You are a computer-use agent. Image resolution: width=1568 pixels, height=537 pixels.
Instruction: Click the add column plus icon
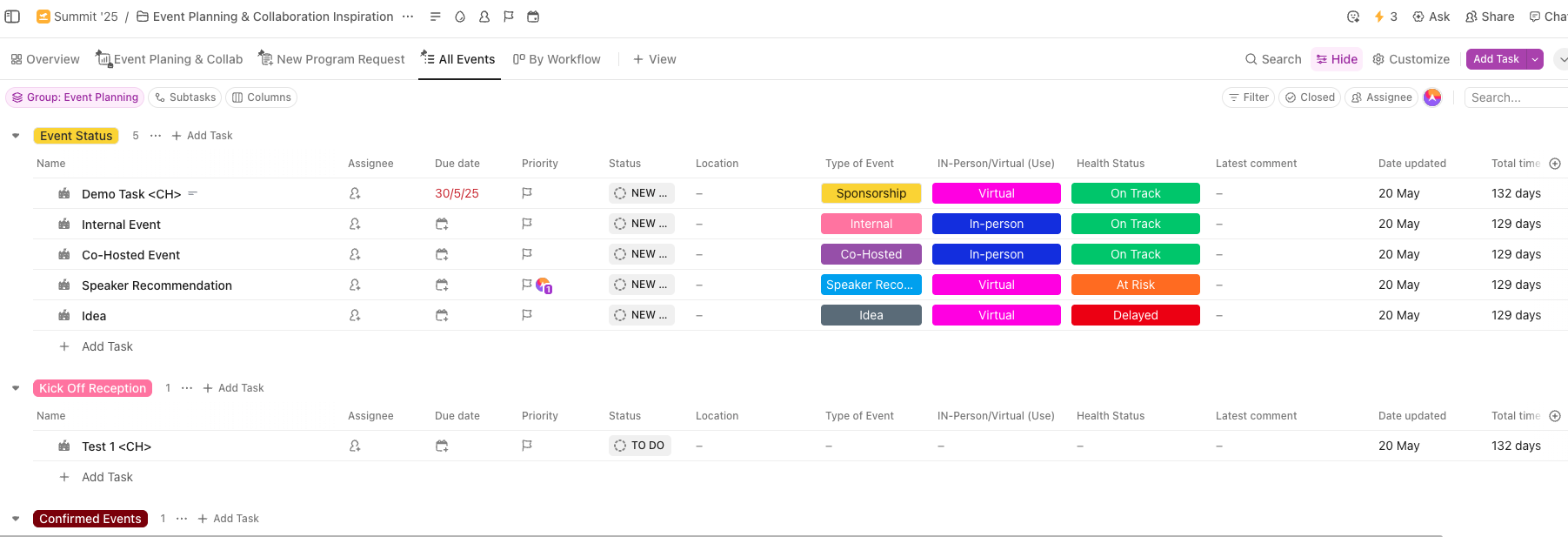click(x=1555, y=164)
